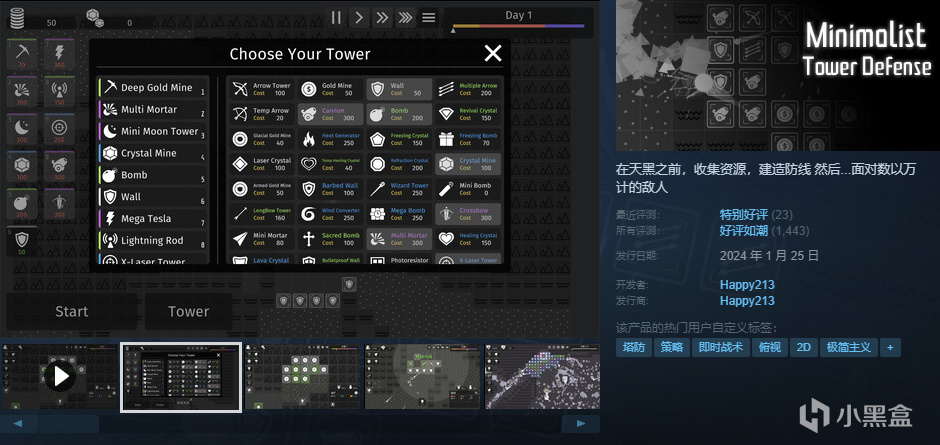Click the 极简主义 tag
Image resolution: width=940 pixels, height=445 pixels.
(849, 347)
